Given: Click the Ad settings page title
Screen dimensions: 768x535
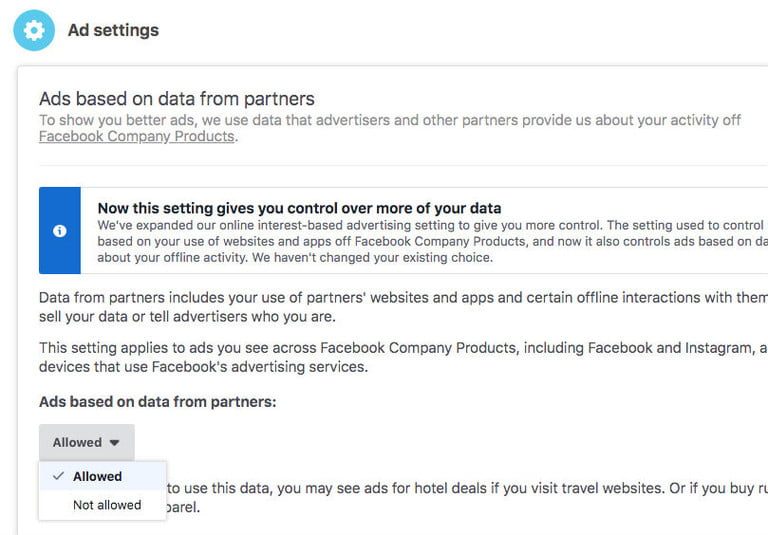Looking at the screenshot, I should click(x=113, y=30).
